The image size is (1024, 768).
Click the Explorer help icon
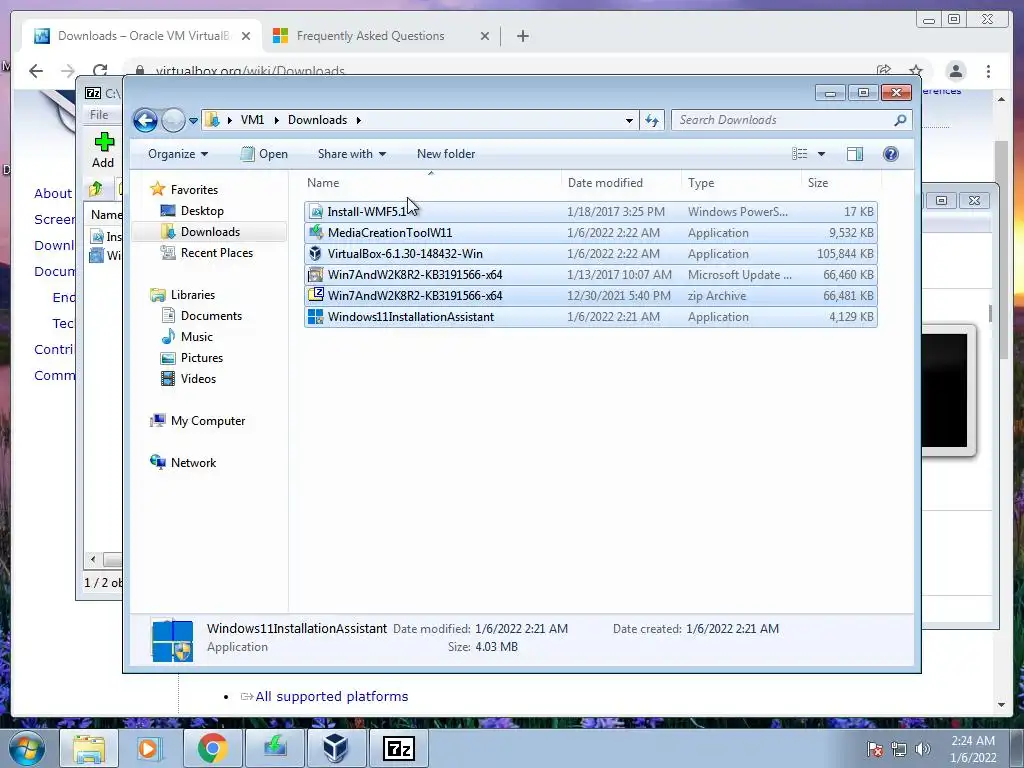pos(891,154)
